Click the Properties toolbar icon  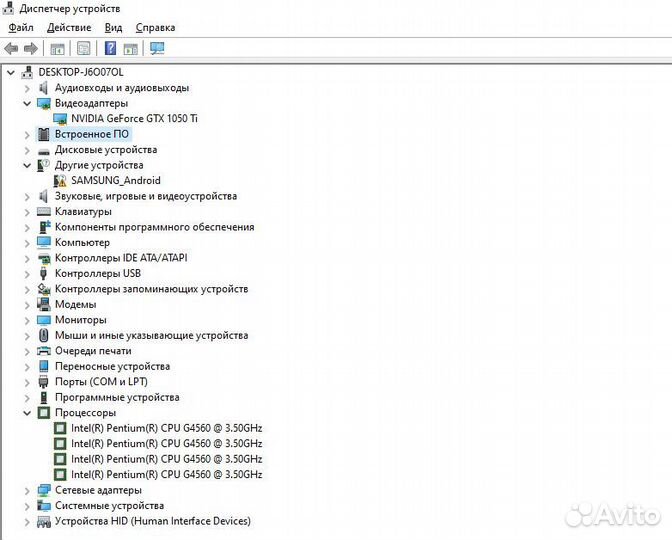coord(84,48)
